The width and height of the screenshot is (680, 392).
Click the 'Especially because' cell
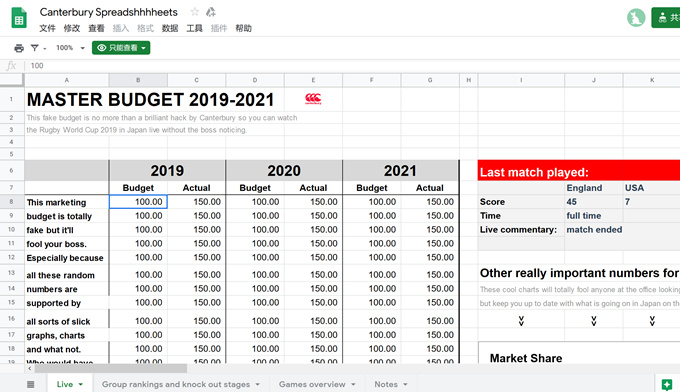66,258
